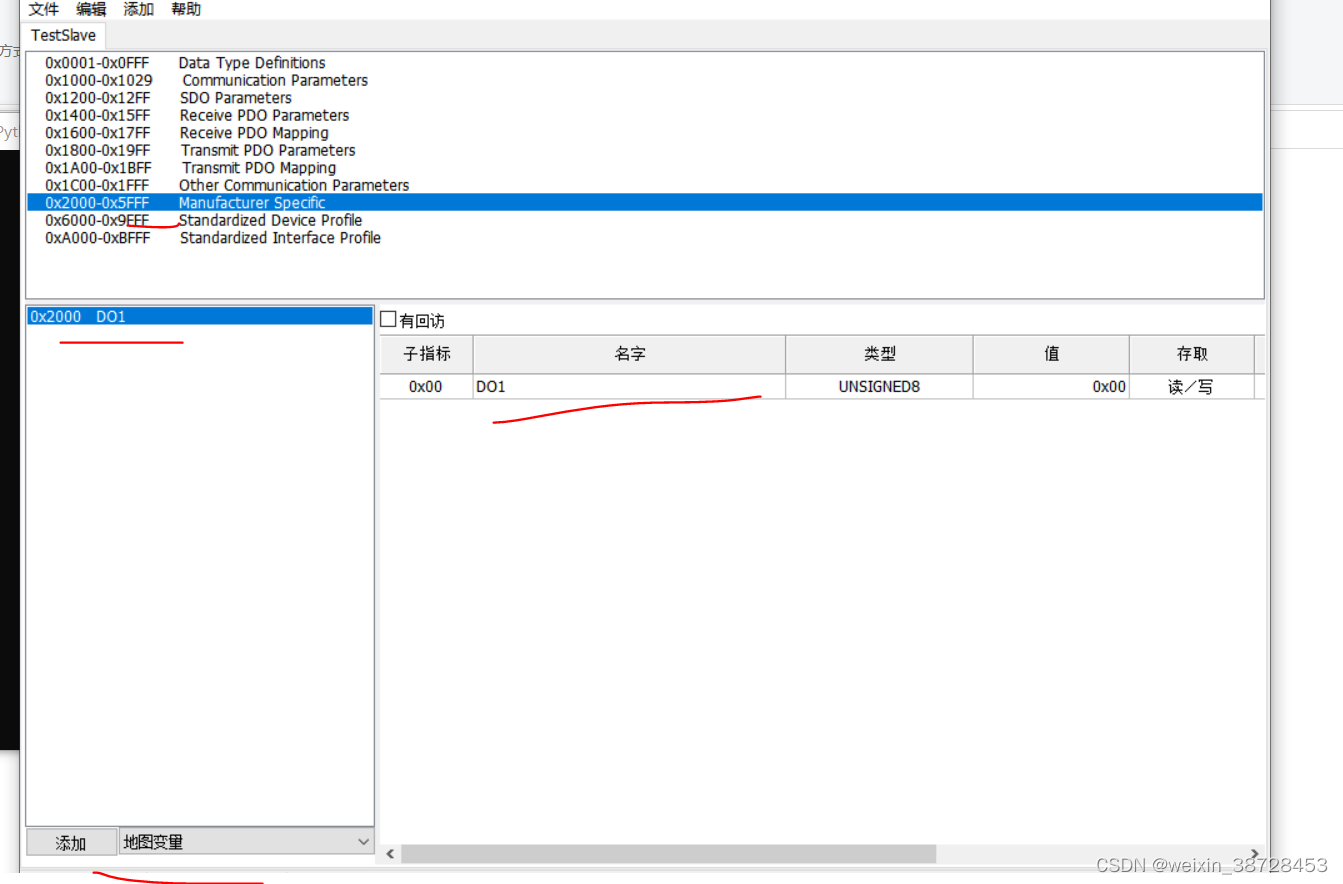This screenshot has width=1343, height=884.
Task: Open the 地图变量 dropdown
Action: pos(246,842)
